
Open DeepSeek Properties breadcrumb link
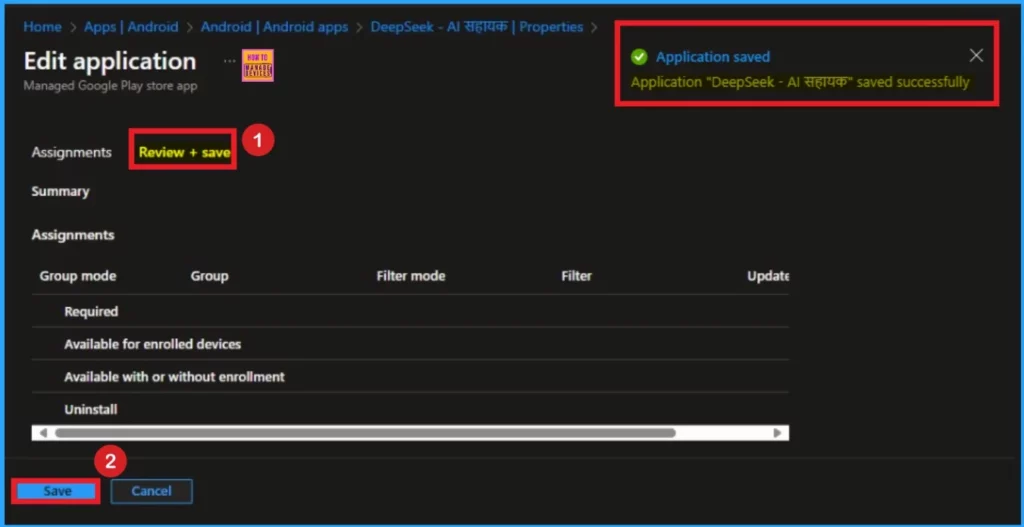[477, 27]
